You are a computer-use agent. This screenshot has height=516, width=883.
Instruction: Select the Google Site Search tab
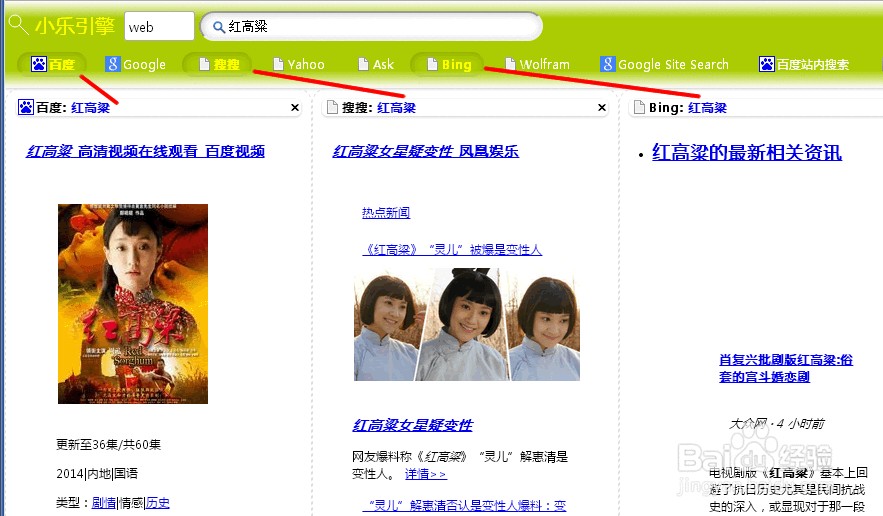point(665,64)
